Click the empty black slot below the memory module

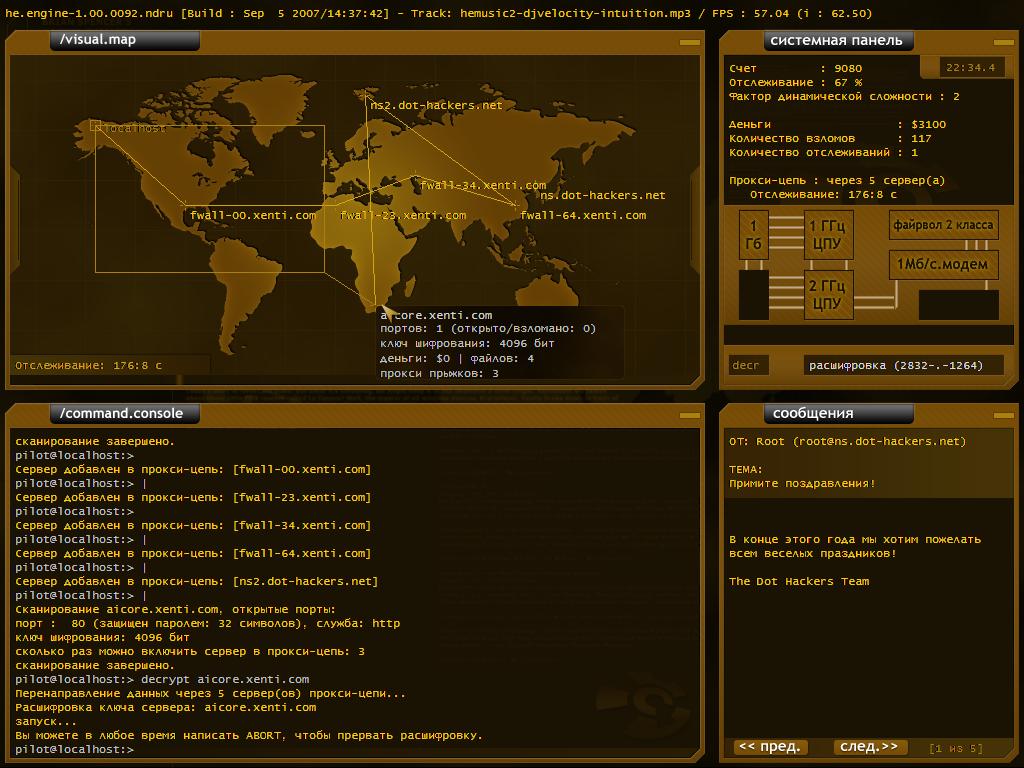[x=754, y=295]
